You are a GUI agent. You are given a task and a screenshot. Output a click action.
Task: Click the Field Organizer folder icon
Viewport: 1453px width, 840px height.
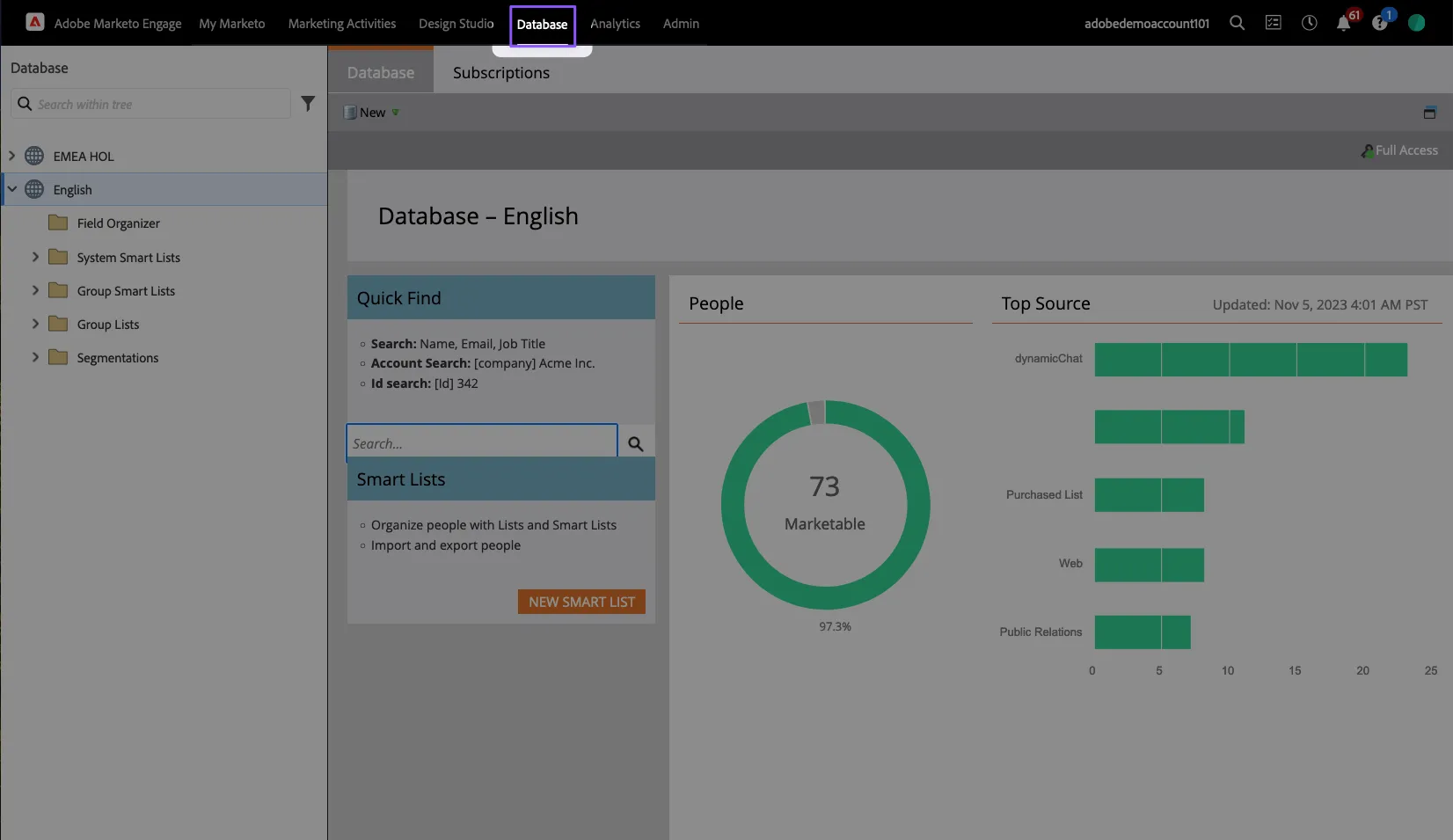[x=58, y=223]
